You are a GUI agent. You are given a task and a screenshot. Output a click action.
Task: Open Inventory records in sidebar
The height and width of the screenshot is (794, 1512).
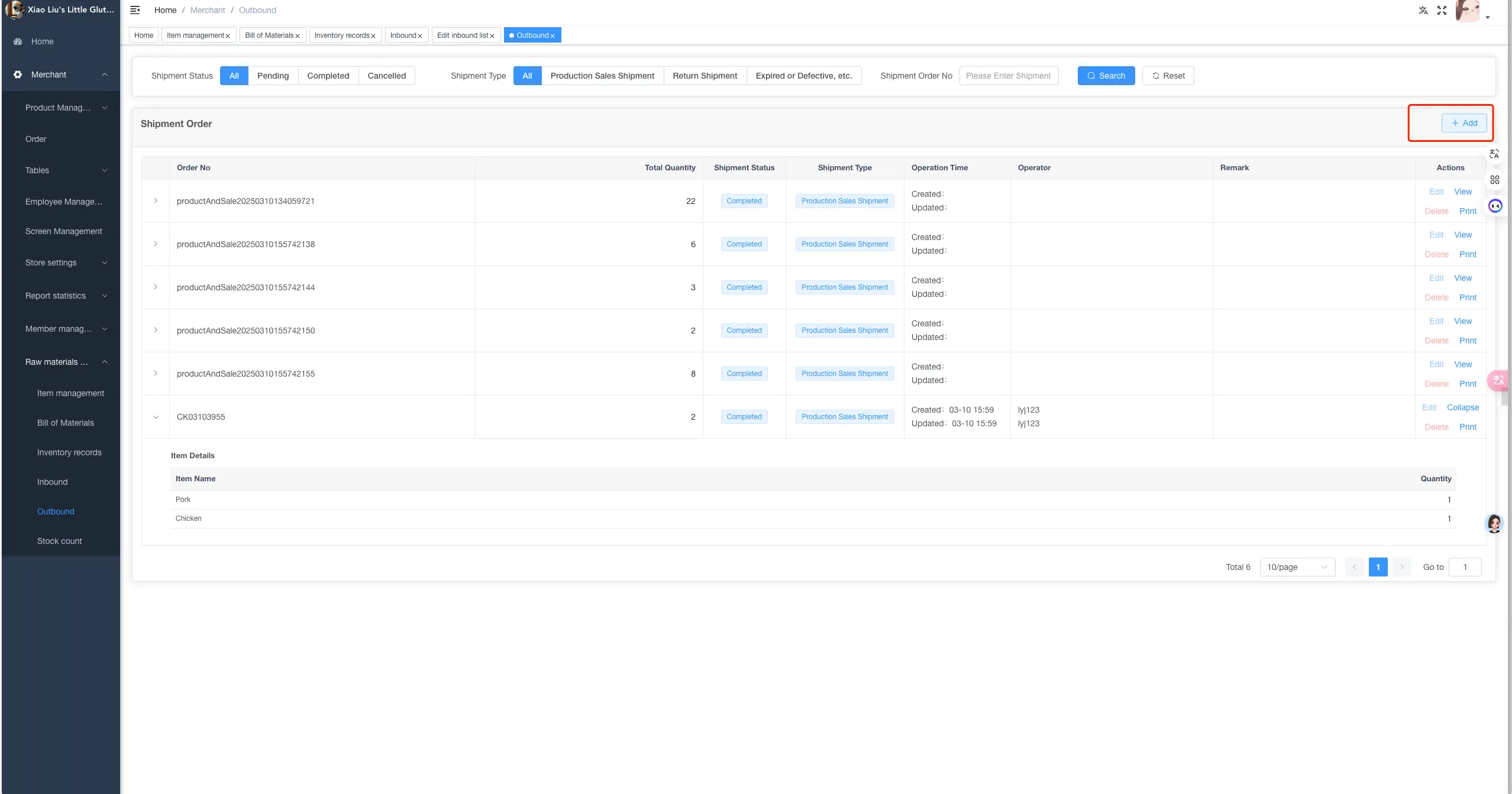click(69, 452)
